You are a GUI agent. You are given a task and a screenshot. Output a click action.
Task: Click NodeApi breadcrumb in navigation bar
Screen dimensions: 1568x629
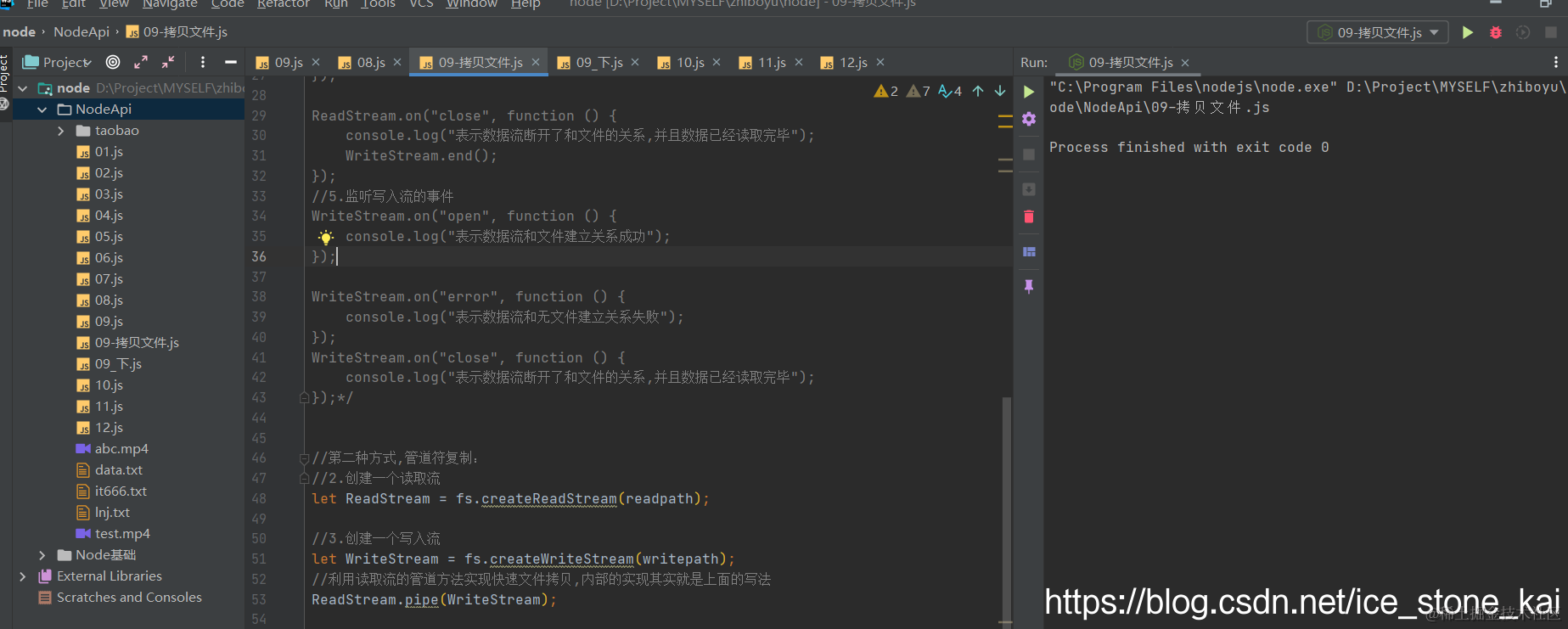81,32
